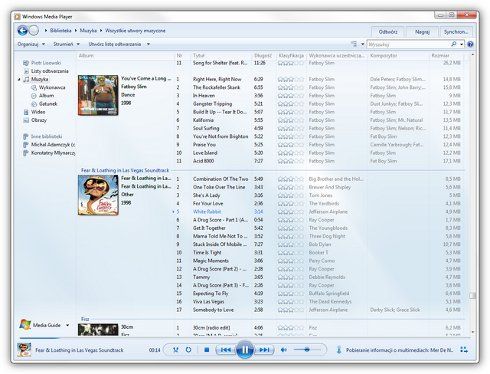Image resolution: width=490 pixels, height=374 pixels.
Task: Open the view options icon beside search
Action: click(354, 44)
